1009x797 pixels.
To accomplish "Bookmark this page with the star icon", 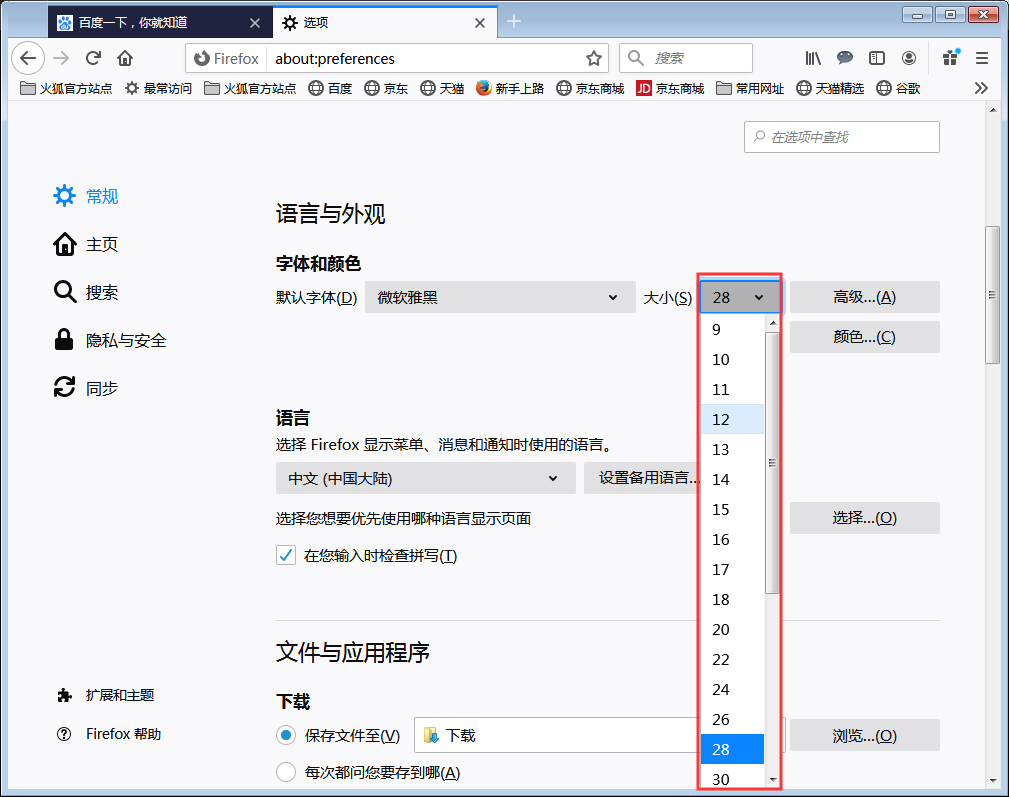I will coord(594,58).
